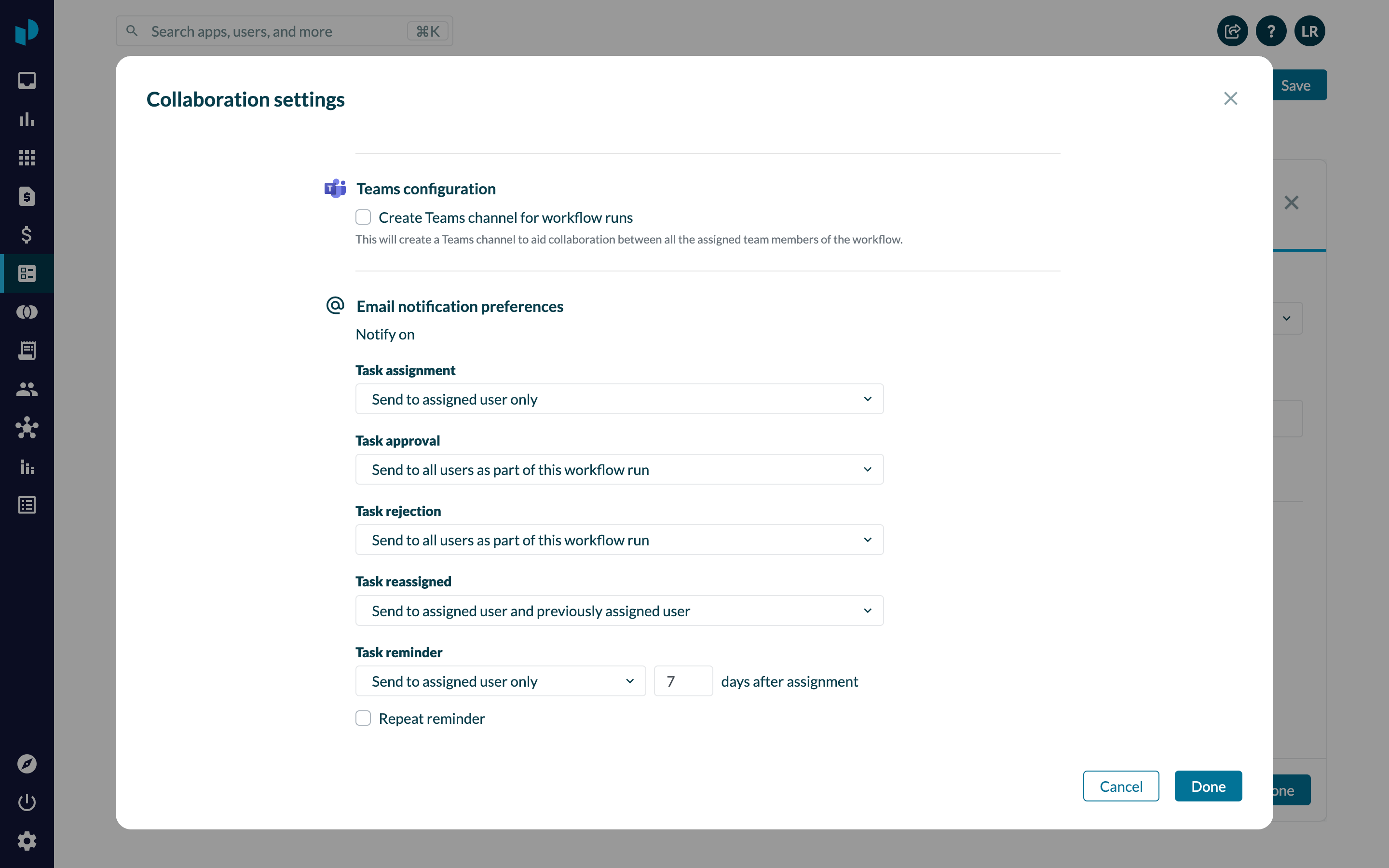Click the integrations hub network icon
This screenshot has width=1389, height=868.
(27, 428)
